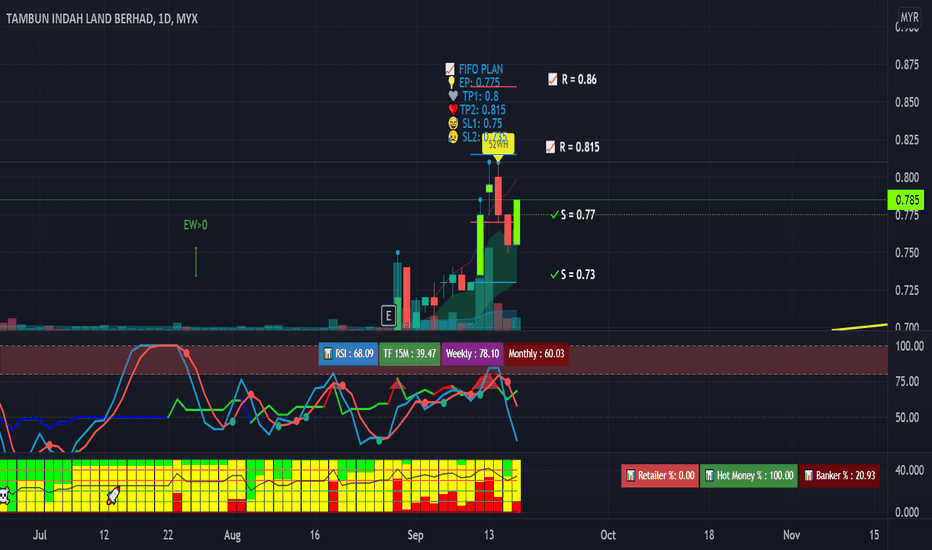Click the green 0.785 current price tag
This screenshot has width=932, height=550.
pos(906,200)
